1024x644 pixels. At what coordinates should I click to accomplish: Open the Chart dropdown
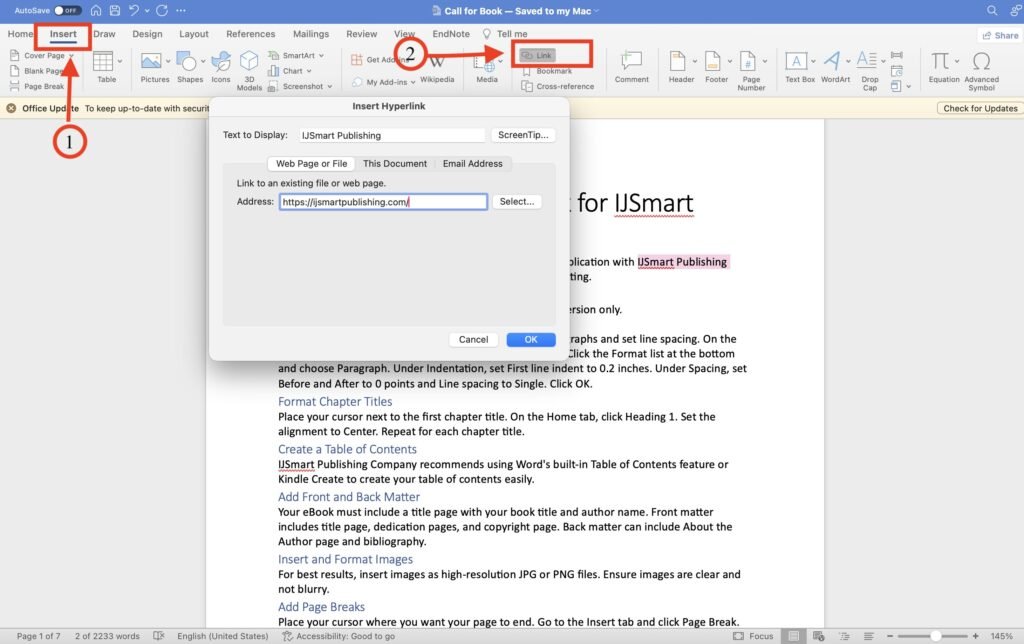pyautogui.click(x=290, y=71)
